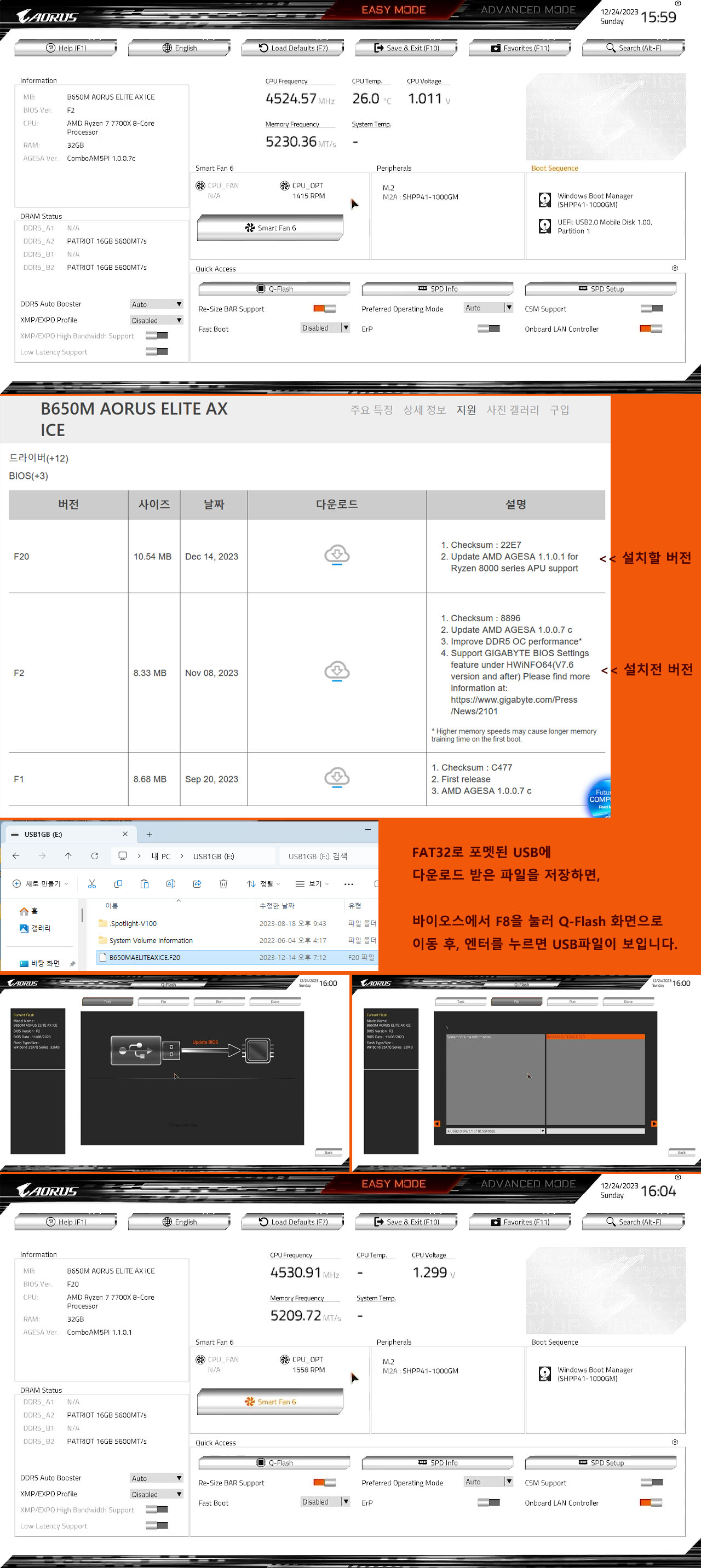Toggle Onboard LAN Controller in 15:59 BIOS screen
The image size is (701, 1568).
tap(651, 329)
